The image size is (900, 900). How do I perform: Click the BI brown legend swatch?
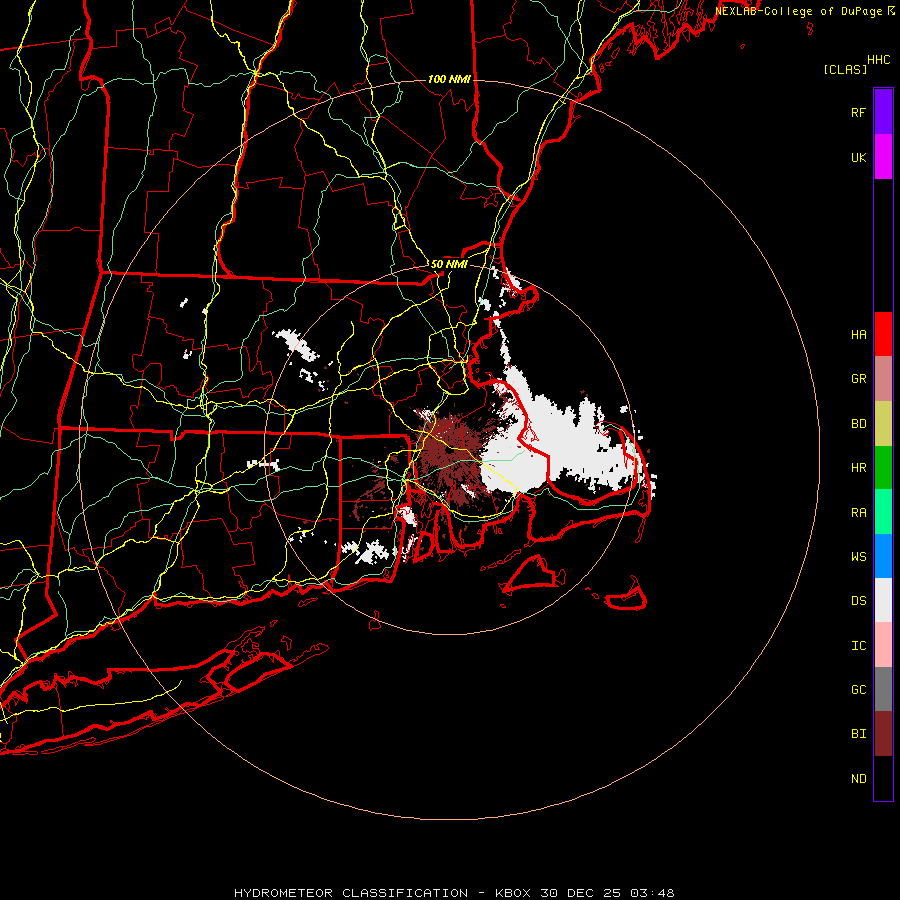coord(883,734)
